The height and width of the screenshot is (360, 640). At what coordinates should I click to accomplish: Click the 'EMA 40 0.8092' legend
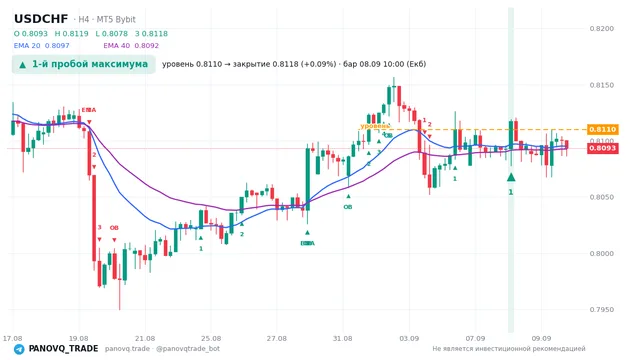[x=131, y=46]
